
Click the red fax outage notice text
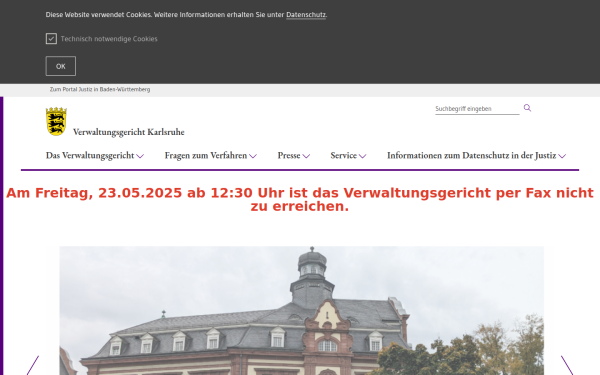(300, 199)
